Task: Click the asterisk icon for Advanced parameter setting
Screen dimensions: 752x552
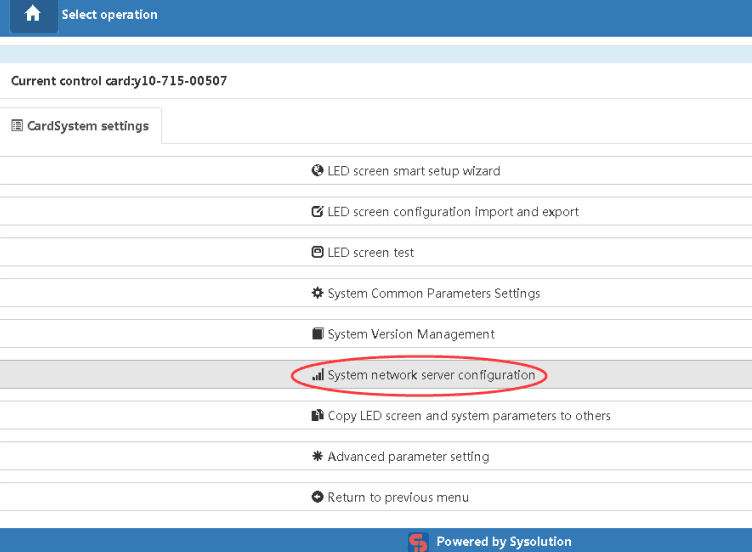Action: (318, 457)
